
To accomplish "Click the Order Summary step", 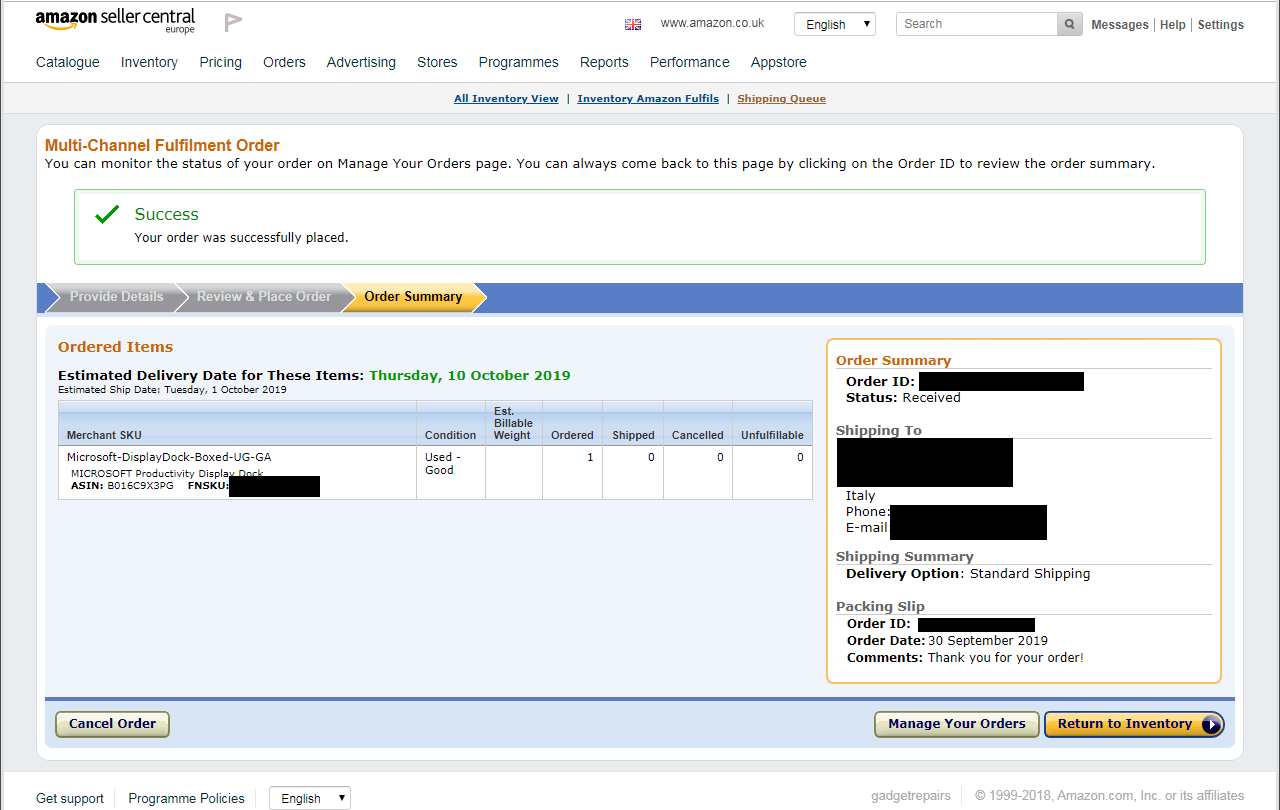I will (413, 297).
